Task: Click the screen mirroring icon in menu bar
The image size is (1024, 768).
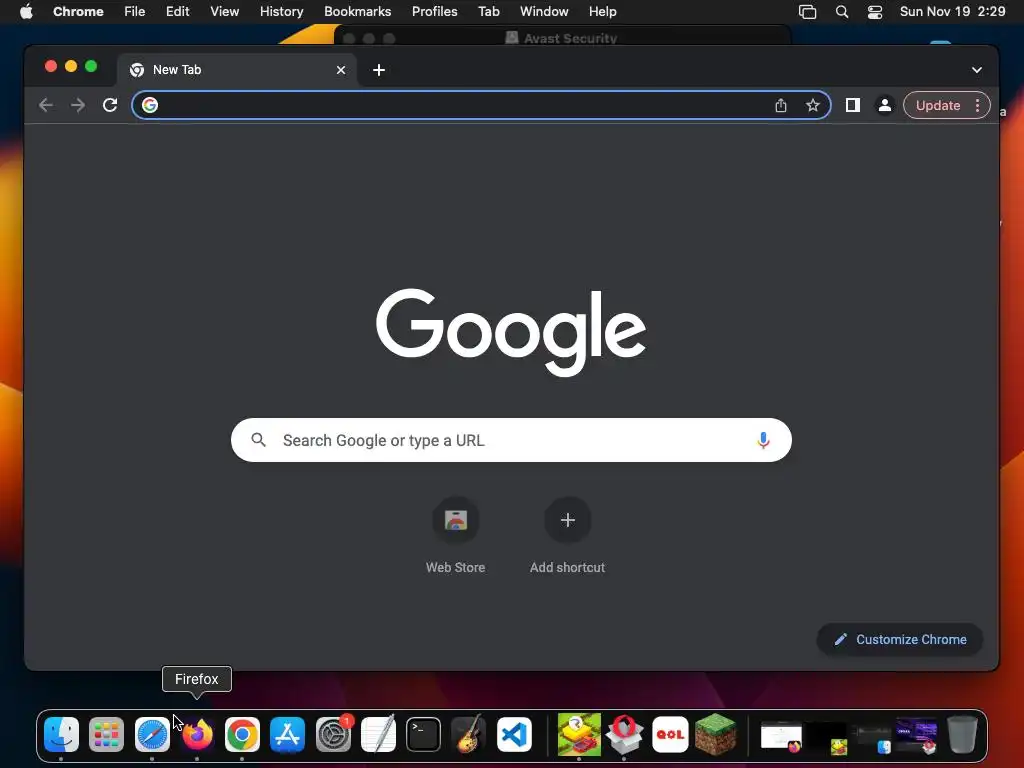Action: (x=807, y=12)
